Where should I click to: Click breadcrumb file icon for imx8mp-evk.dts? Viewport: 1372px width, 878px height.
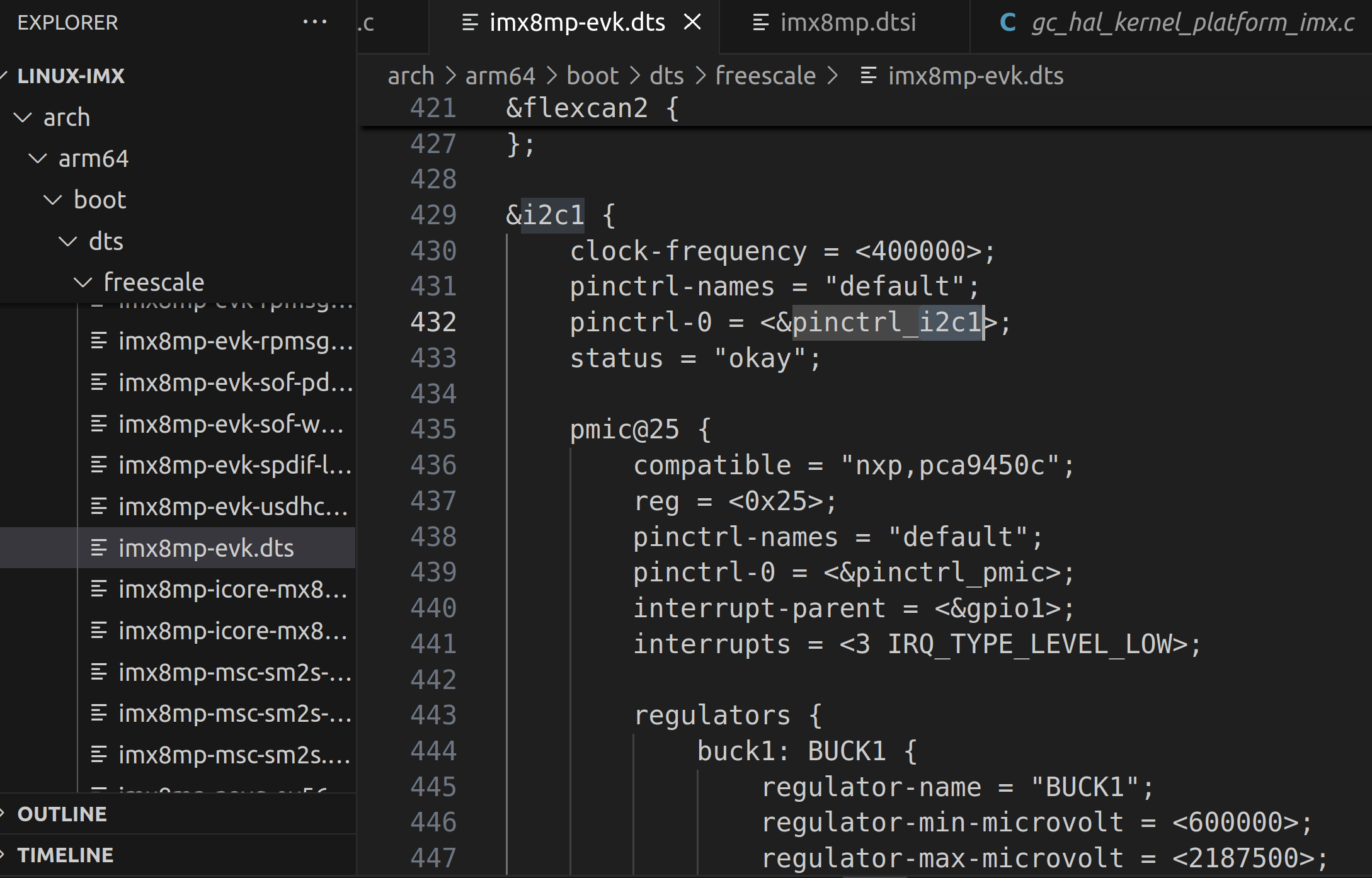click(868, 76)
